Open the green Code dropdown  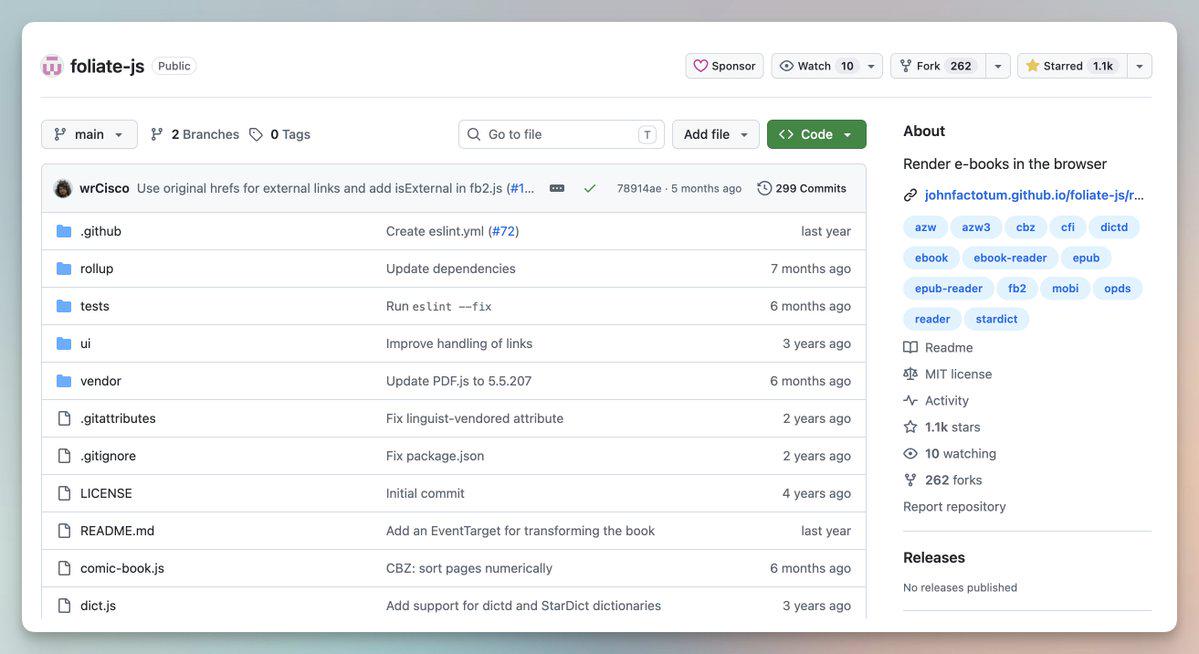coord(817,134)
